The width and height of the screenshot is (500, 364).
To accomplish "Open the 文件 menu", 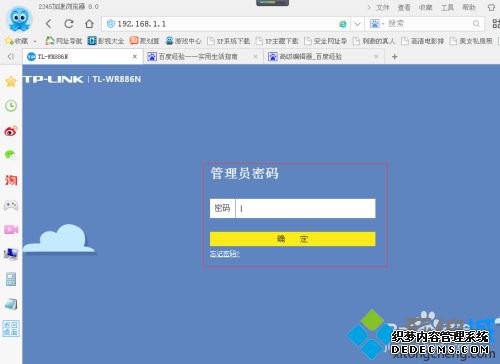I will pos(383,7).
